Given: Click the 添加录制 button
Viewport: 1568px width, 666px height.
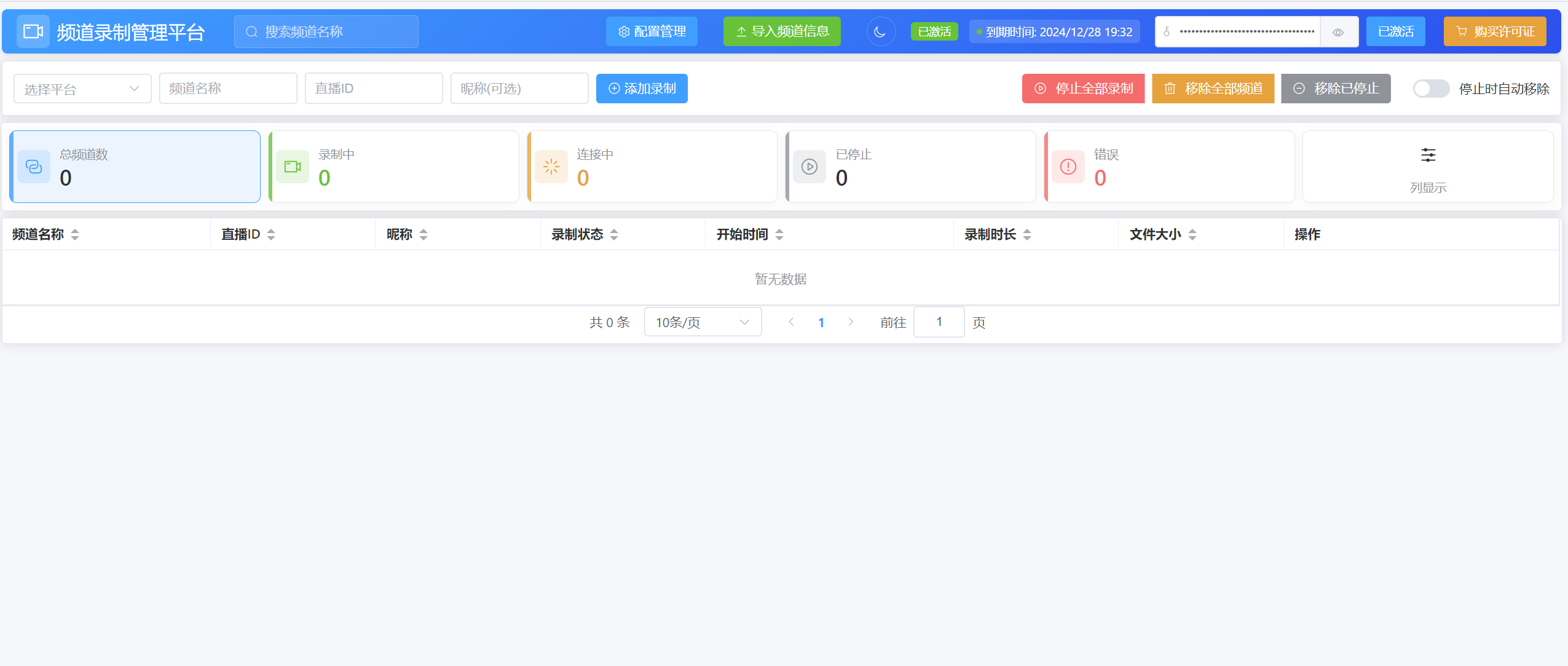Looking at the screenshot, I should pos(642,89).
